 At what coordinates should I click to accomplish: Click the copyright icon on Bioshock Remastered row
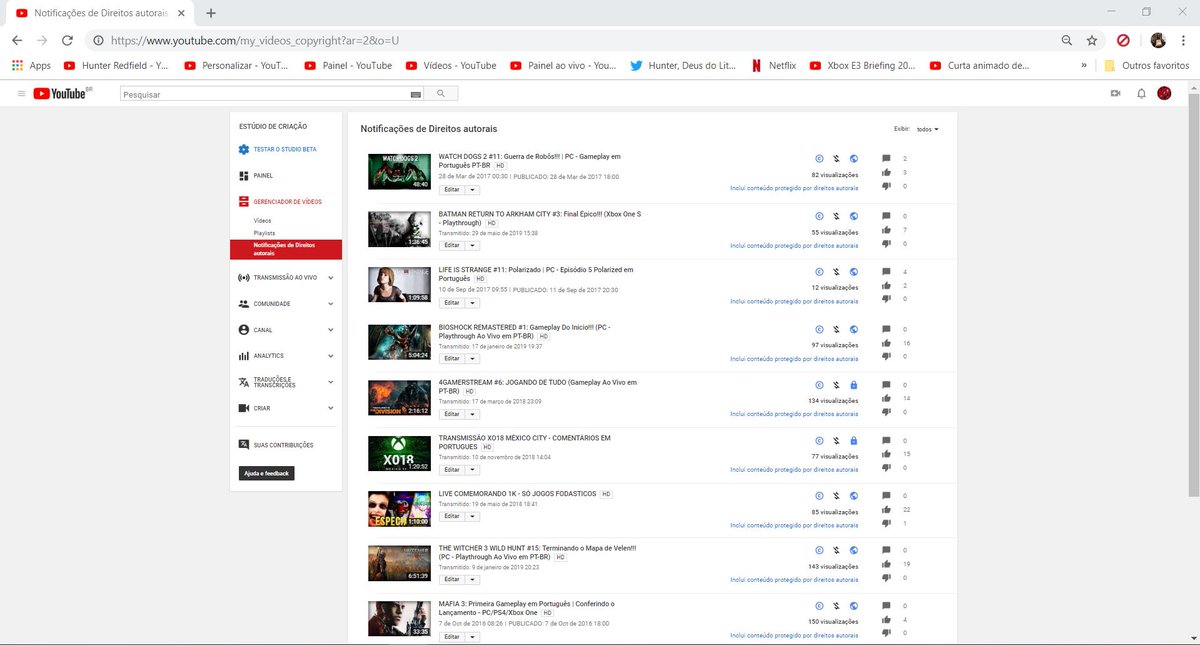tap(819, 329)
